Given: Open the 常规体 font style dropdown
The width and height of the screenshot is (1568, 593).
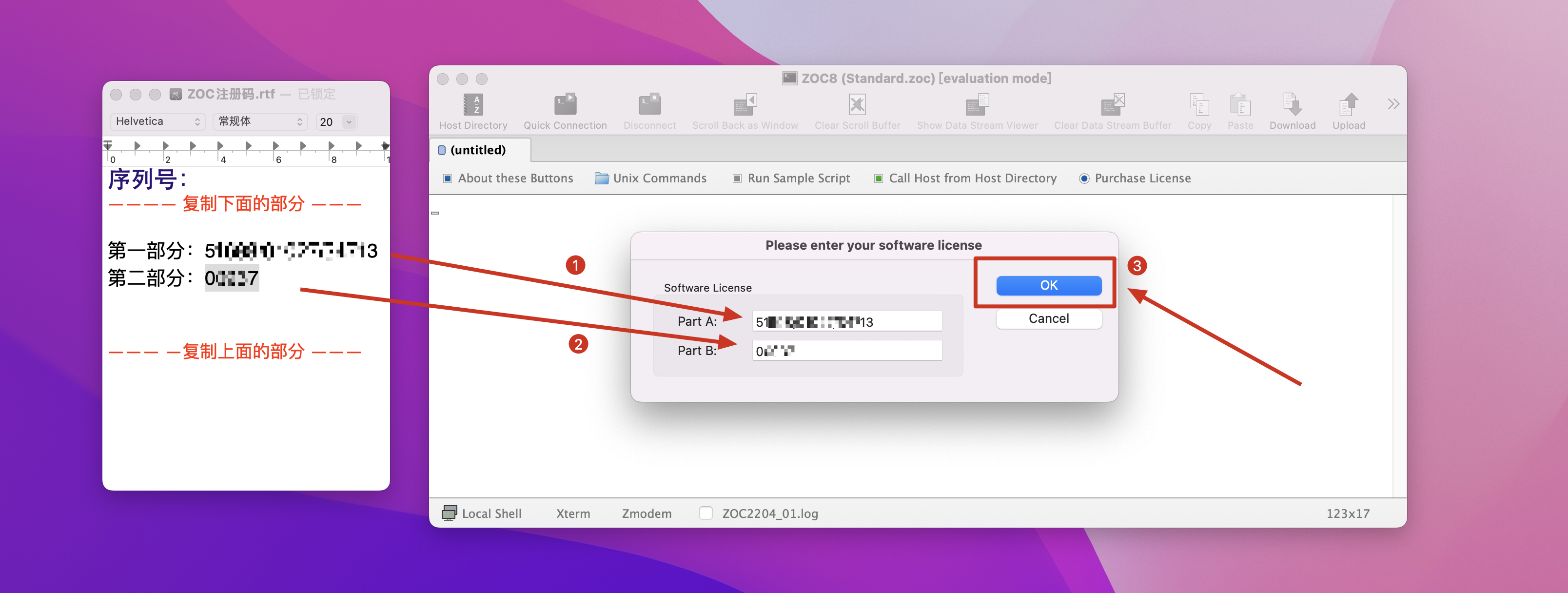Looking at the screenshot, I should 260,122.
